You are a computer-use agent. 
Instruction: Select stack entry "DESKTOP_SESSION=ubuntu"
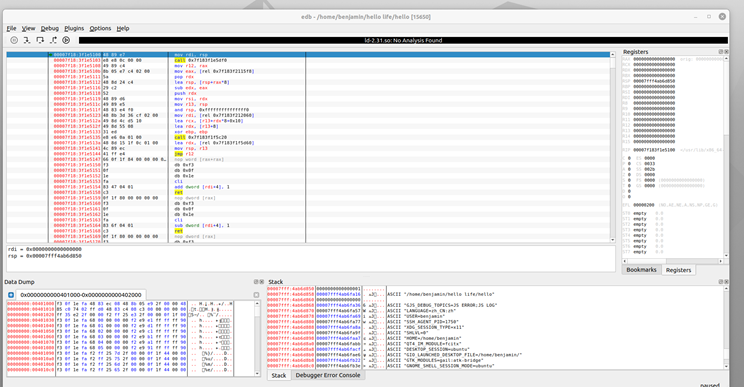click(495, 350)
